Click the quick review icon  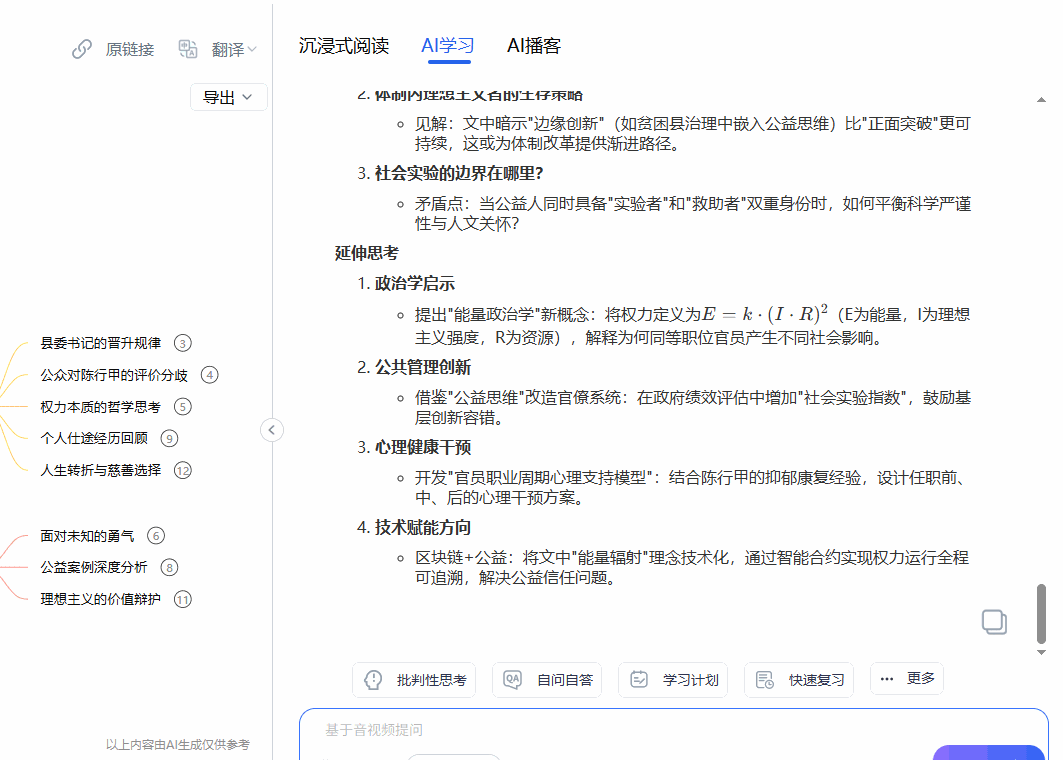tap(765, 680)
